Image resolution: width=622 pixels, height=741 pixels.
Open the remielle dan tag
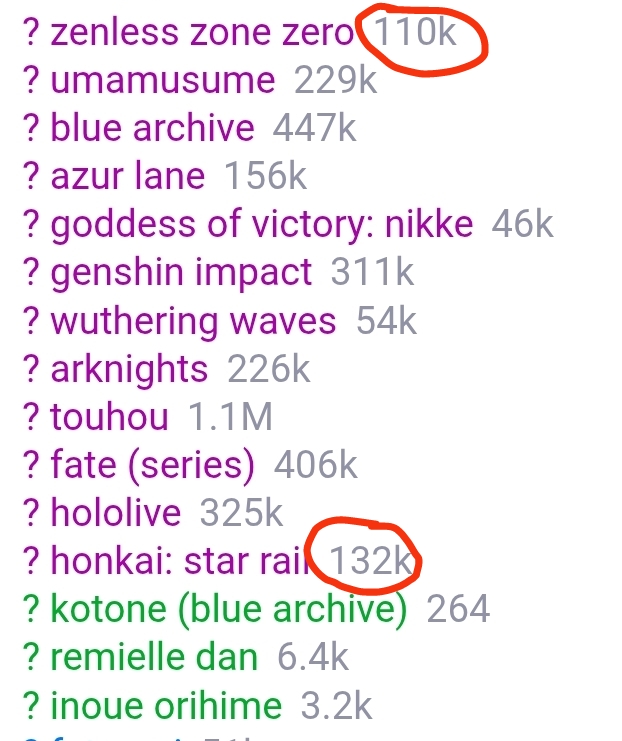click(154, 657)
